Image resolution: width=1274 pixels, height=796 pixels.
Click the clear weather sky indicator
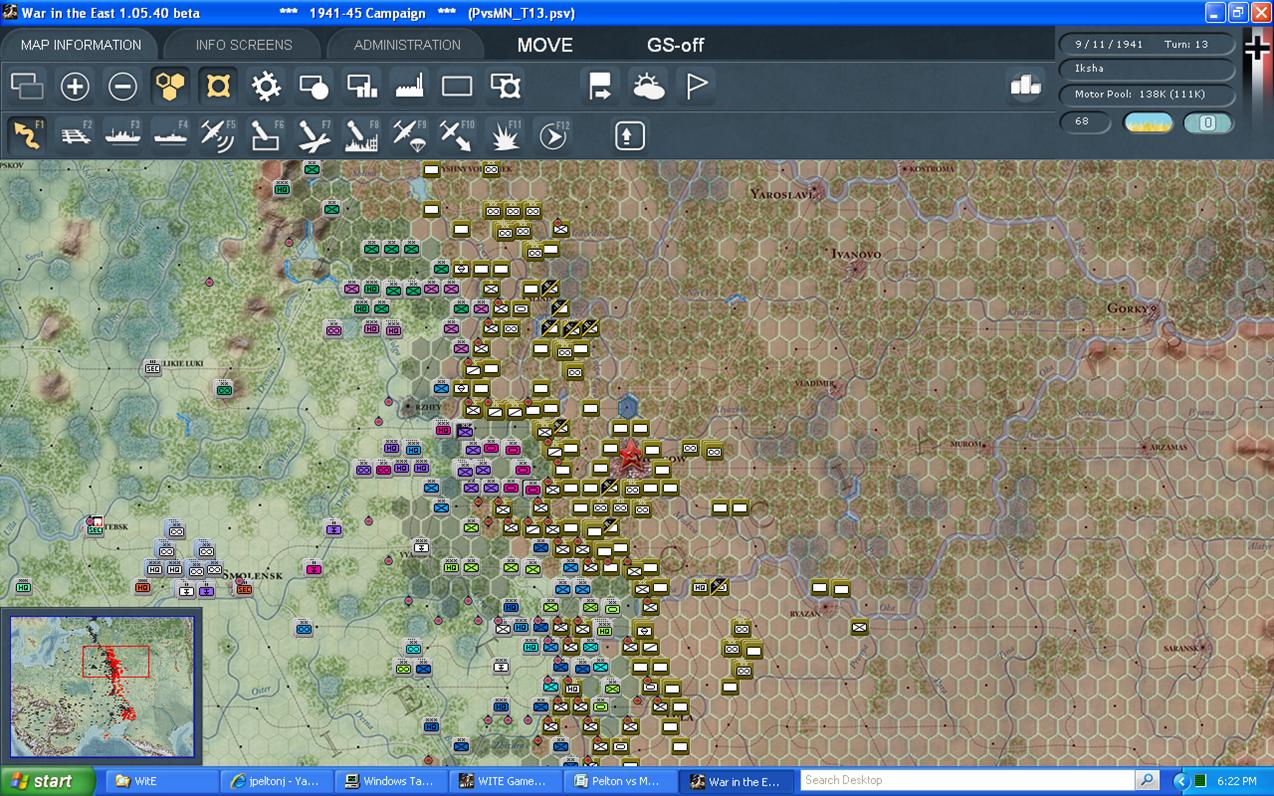[1149, 123]
